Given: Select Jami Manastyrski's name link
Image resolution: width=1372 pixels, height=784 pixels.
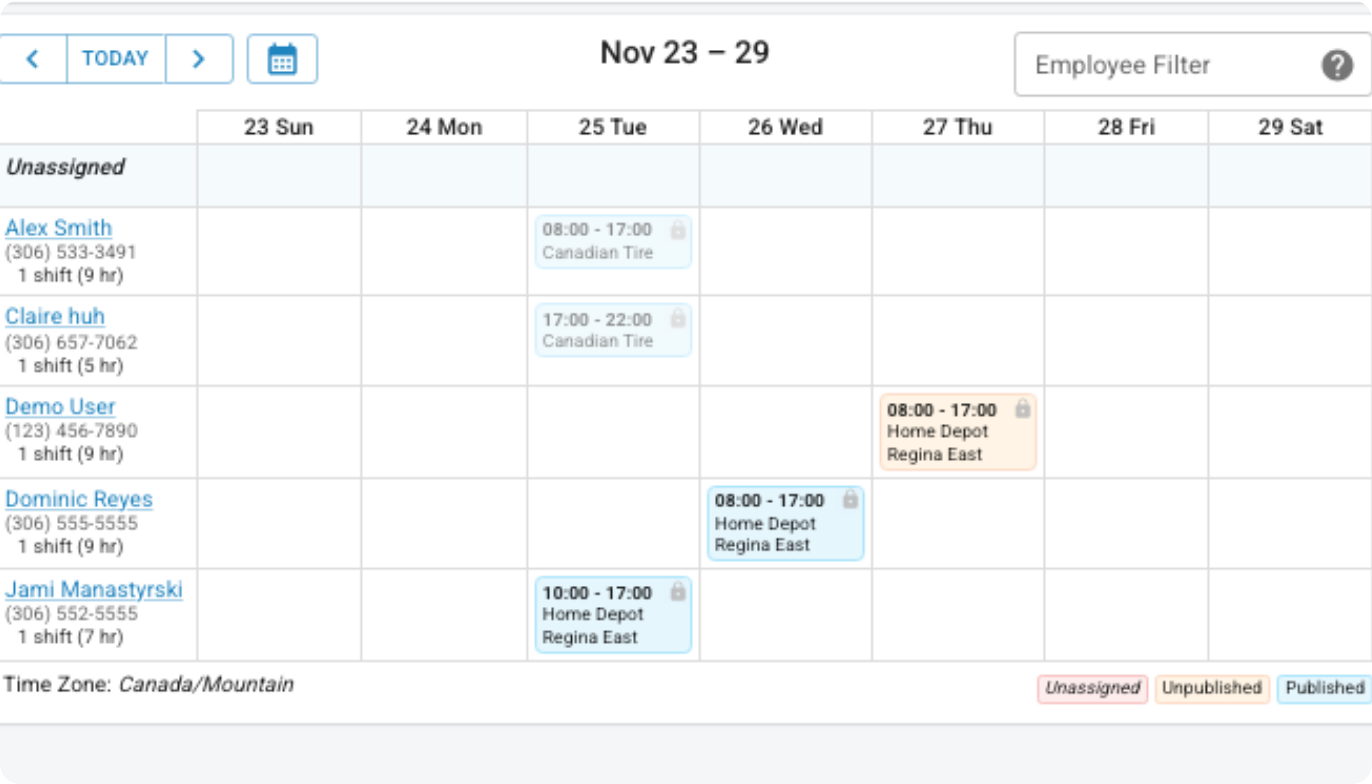Looking at the screenshot, I should 94,590.
